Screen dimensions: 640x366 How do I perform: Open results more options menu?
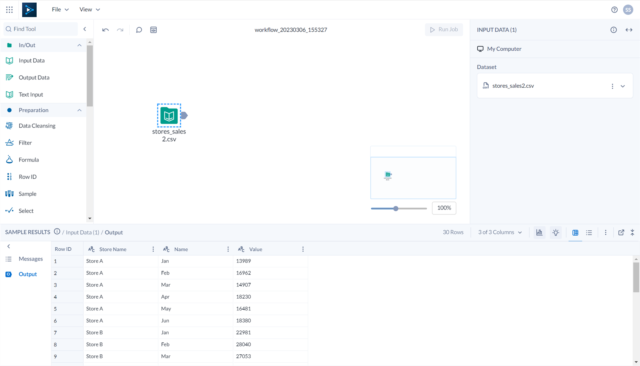pos(605,233)
